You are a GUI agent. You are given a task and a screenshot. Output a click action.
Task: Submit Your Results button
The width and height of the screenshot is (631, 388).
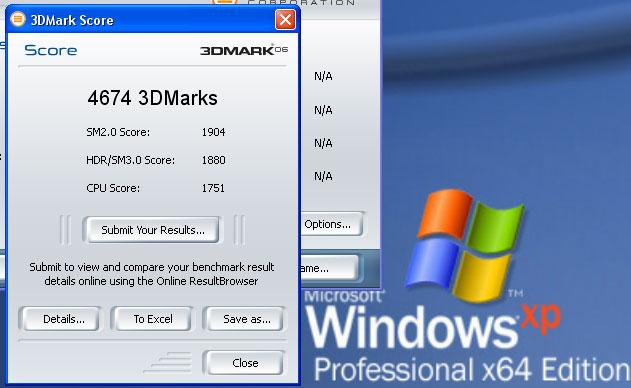click(x=153, y=230)
